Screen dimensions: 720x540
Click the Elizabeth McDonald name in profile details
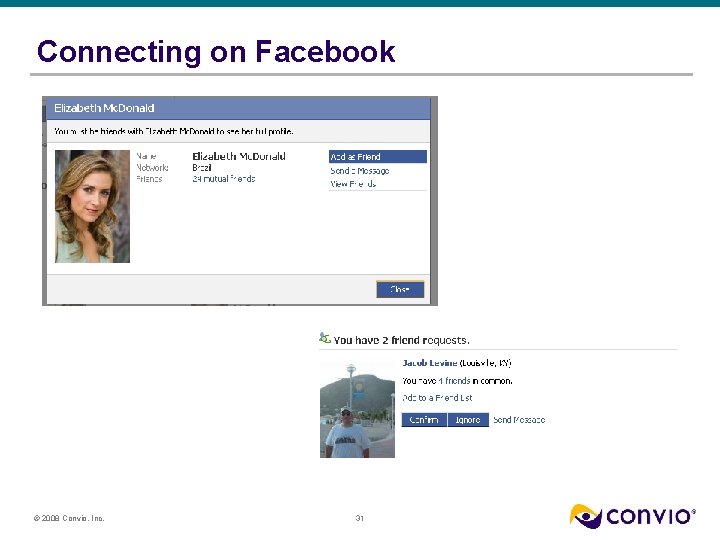click(239, 156)
